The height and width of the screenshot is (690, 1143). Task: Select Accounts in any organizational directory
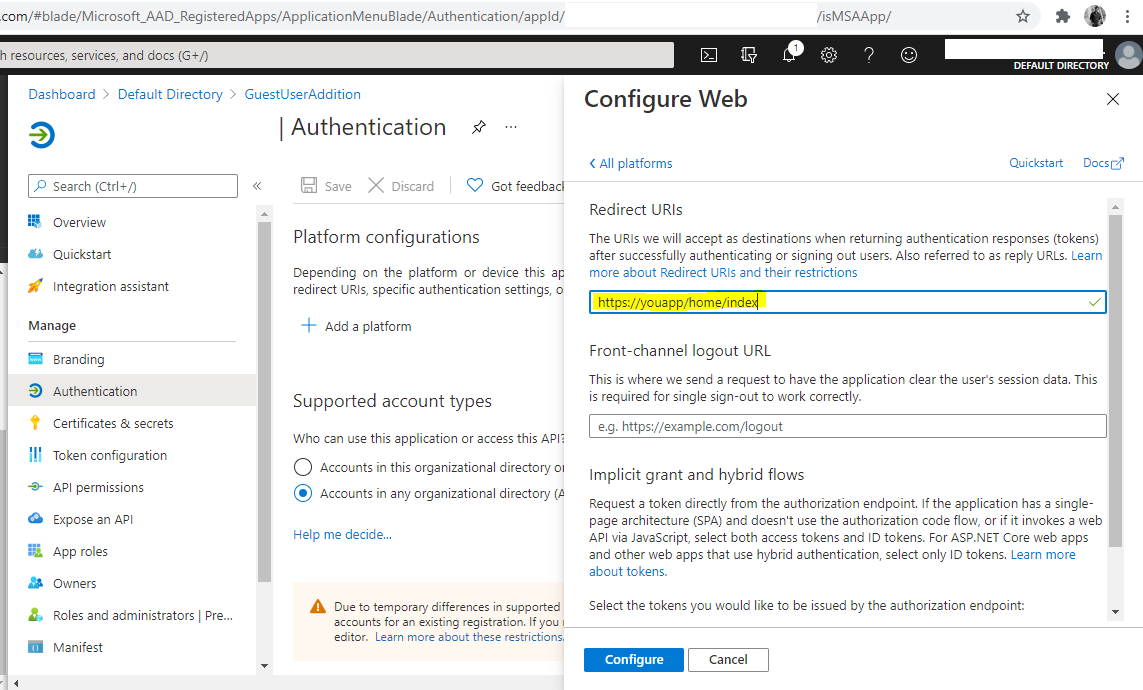coord(303,492)
